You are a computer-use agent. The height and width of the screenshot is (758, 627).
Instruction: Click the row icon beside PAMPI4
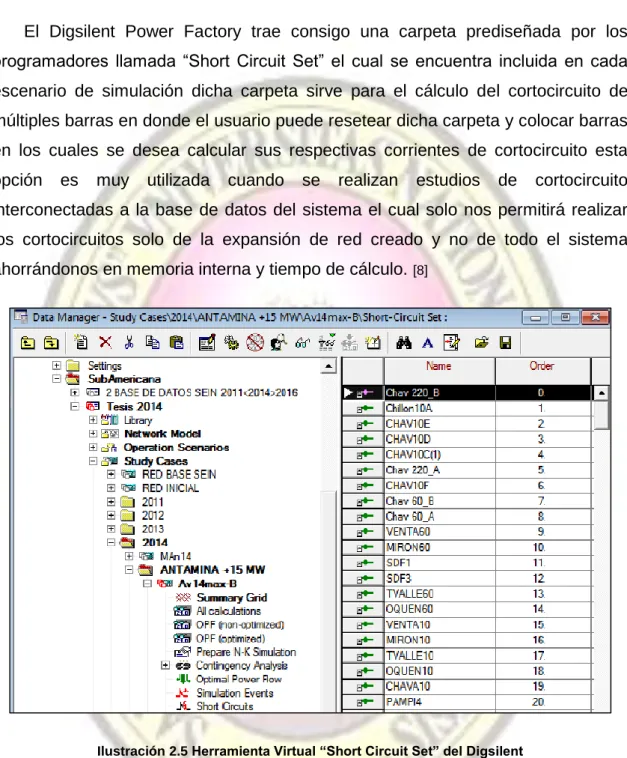pyautogui.click(x=365, y=702)
